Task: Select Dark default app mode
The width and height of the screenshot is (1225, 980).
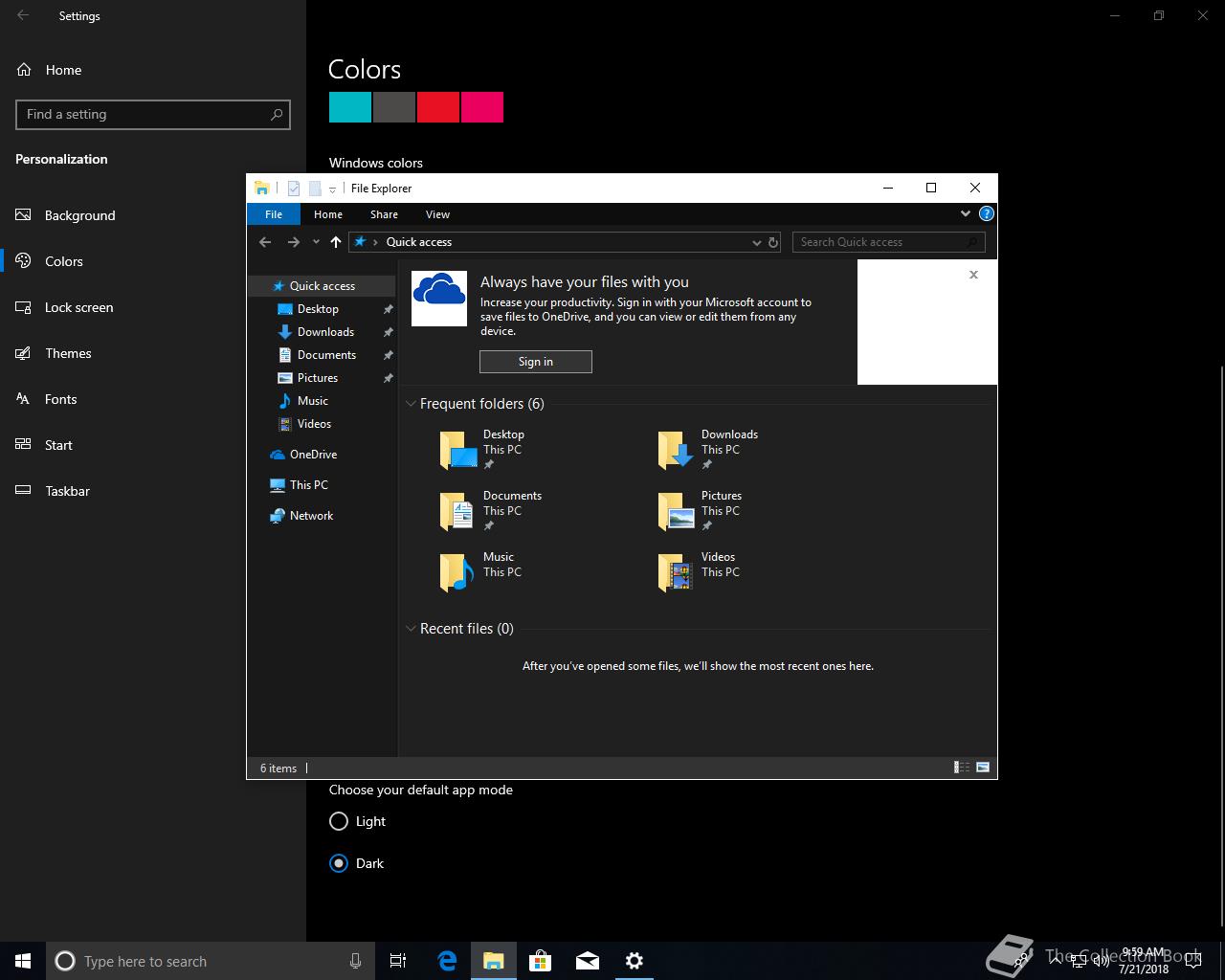Action: pyautogui.click(x=356, y=863)
